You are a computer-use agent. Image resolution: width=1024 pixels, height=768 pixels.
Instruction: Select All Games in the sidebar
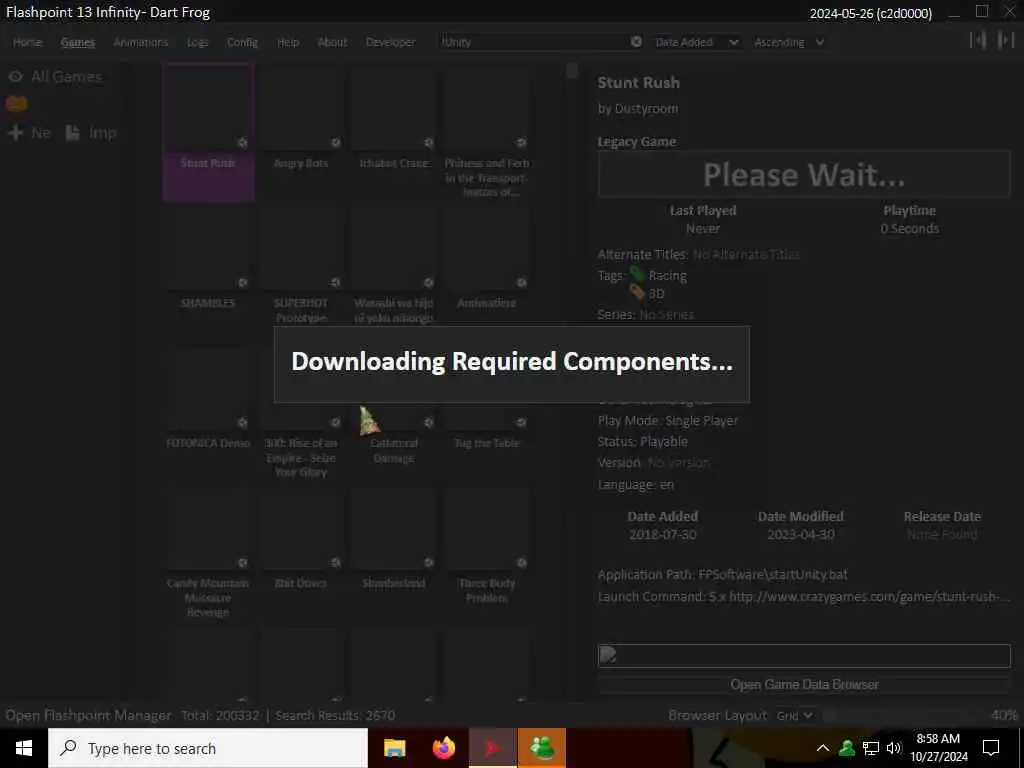(67, 76)
